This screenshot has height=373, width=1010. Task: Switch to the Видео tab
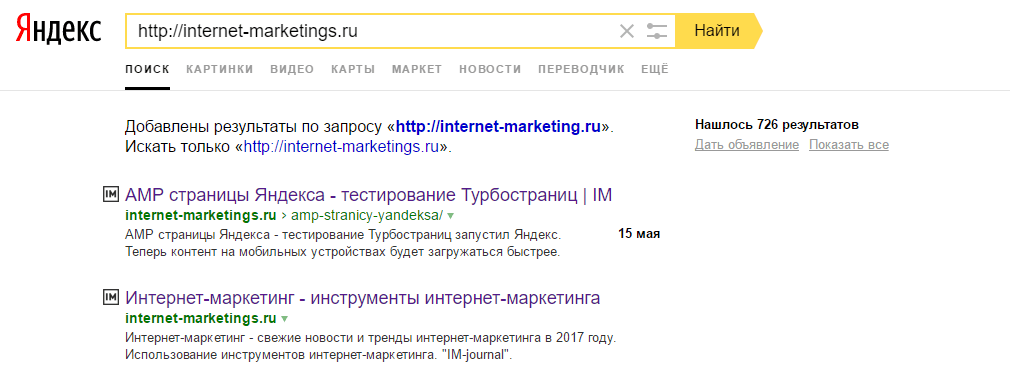tap(292, 70)
